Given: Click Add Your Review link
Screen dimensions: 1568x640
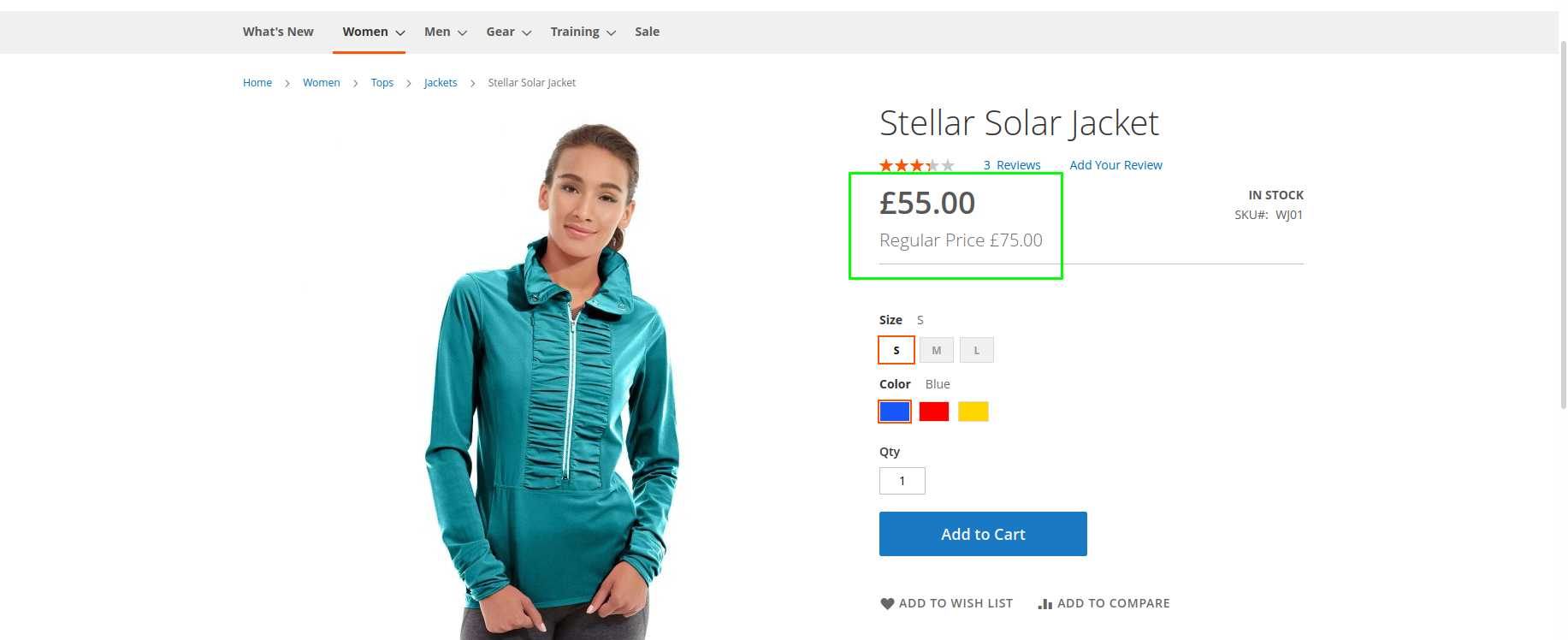Looking at the screenshot, I should coord(1115,165).
